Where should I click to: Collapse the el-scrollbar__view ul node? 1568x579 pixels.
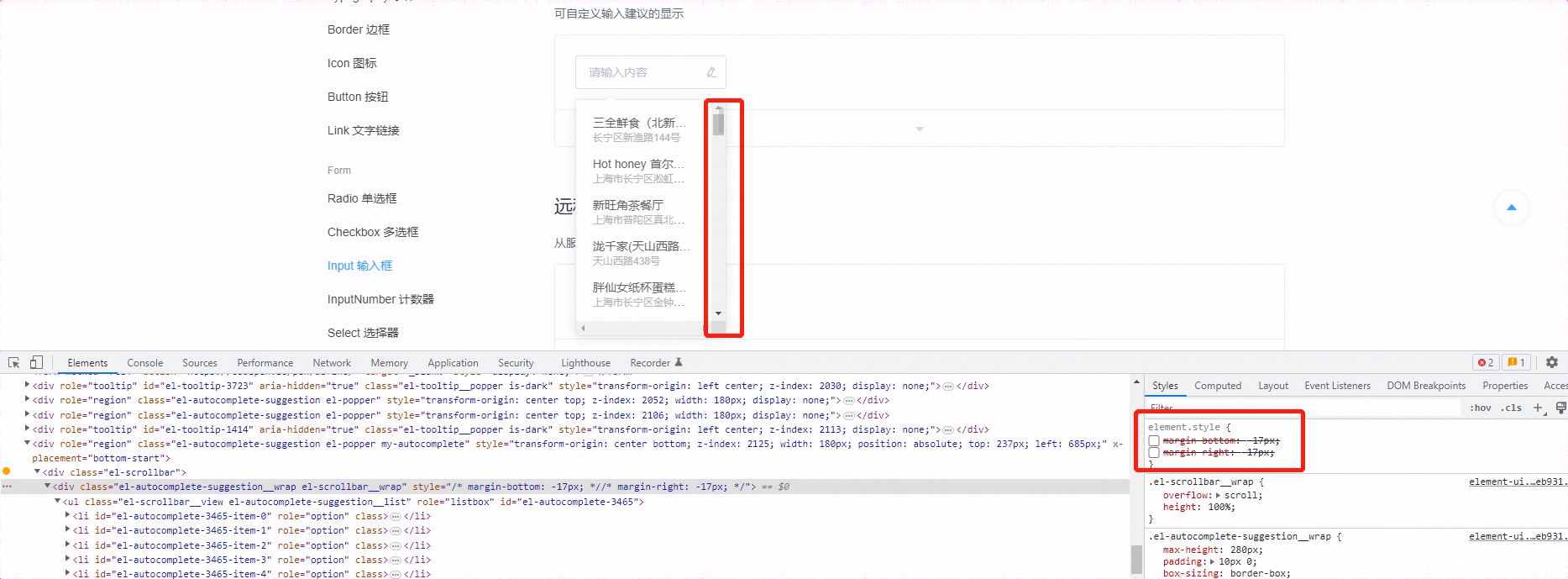coord(58,502)
